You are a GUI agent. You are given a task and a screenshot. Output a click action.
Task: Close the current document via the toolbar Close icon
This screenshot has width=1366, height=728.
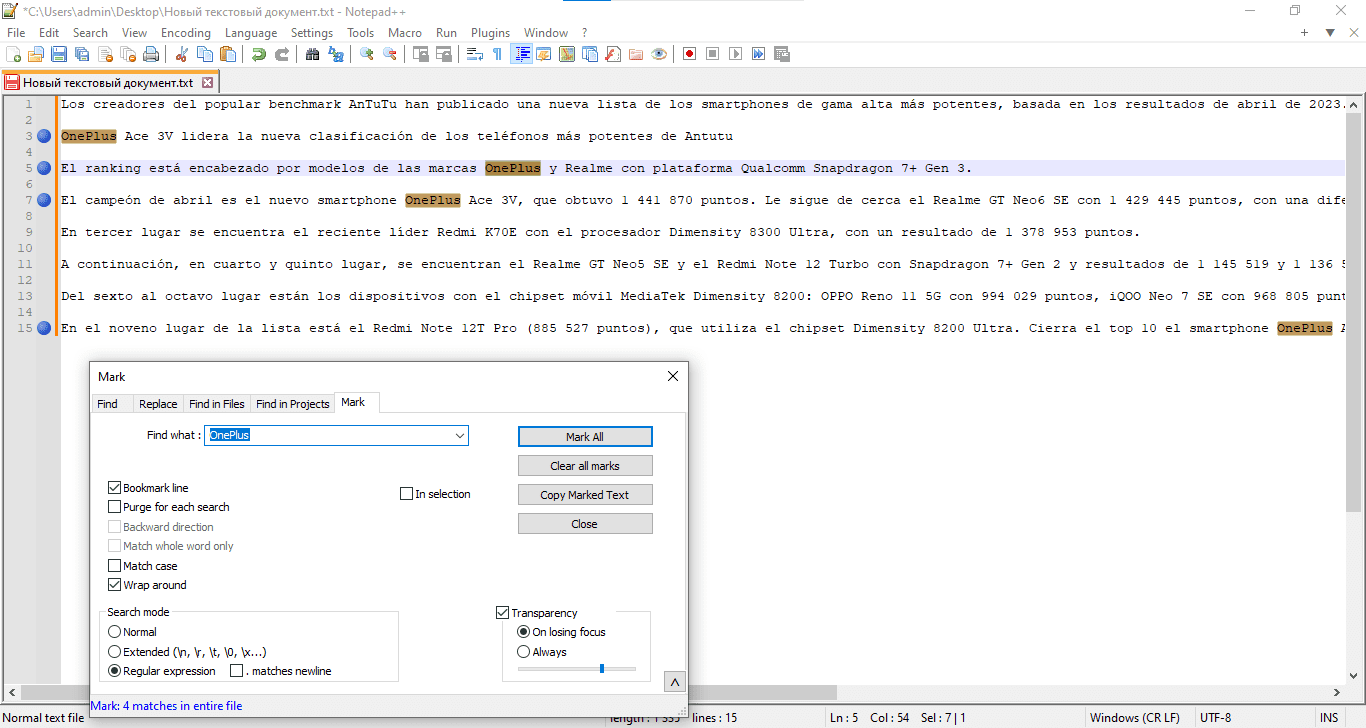pyautogui.click(x=104, y=54)
